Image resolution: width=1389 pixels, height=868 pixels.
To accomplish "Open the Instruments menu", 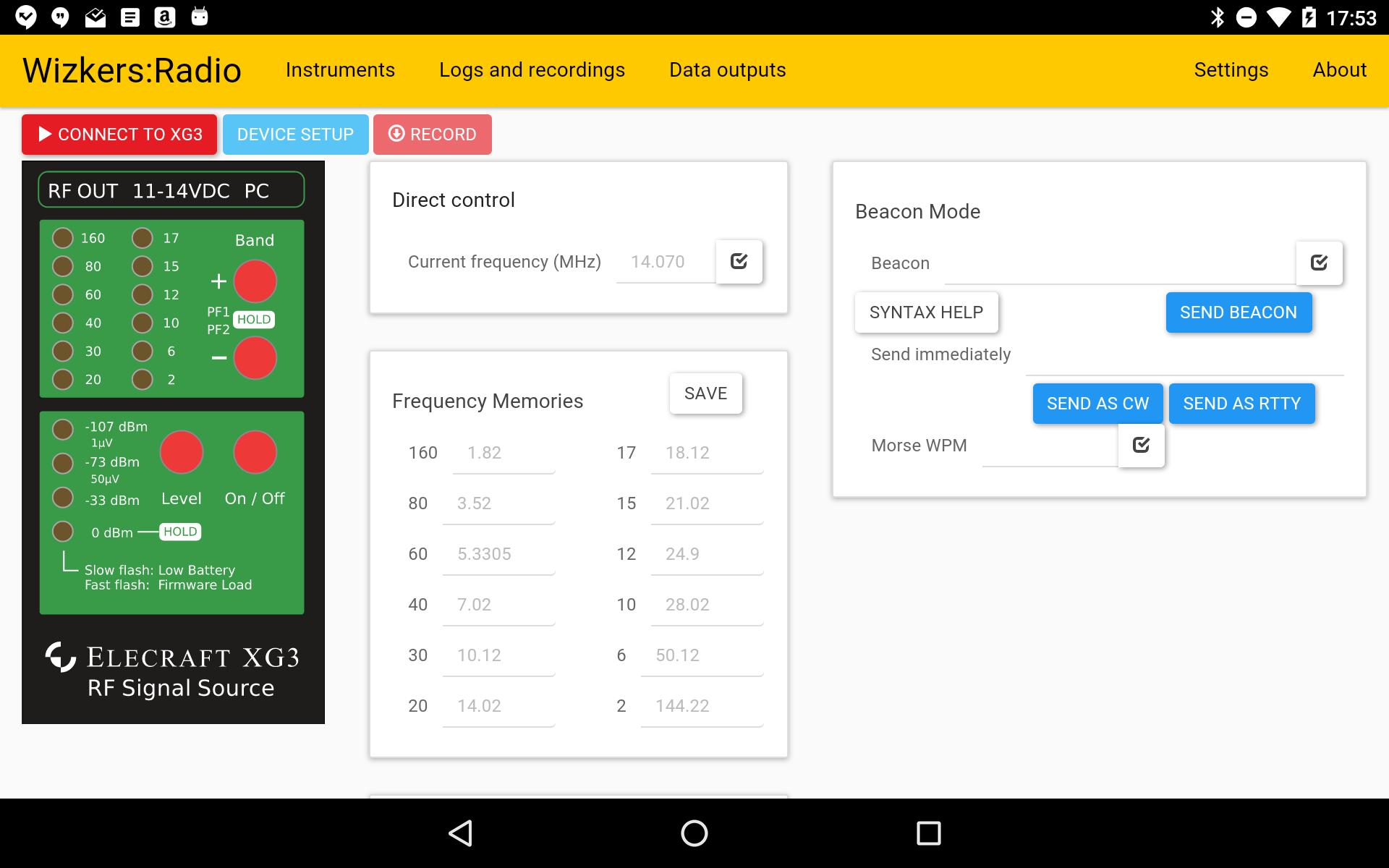I will click(340, 70).
